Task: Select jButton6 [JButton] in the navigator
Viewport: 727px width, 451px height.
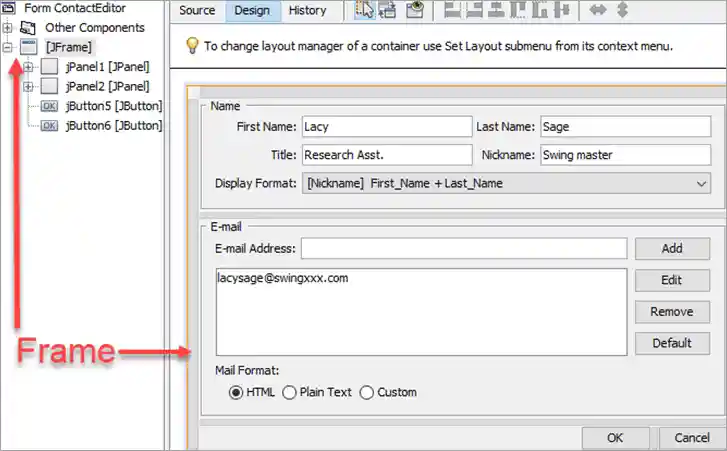Action: tap(114, 126)
